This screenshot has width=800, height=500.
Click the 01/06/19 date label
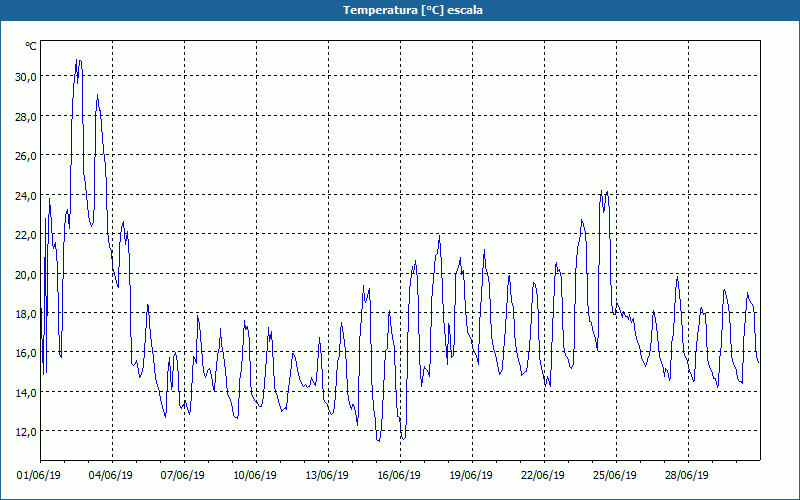(39, 476)
